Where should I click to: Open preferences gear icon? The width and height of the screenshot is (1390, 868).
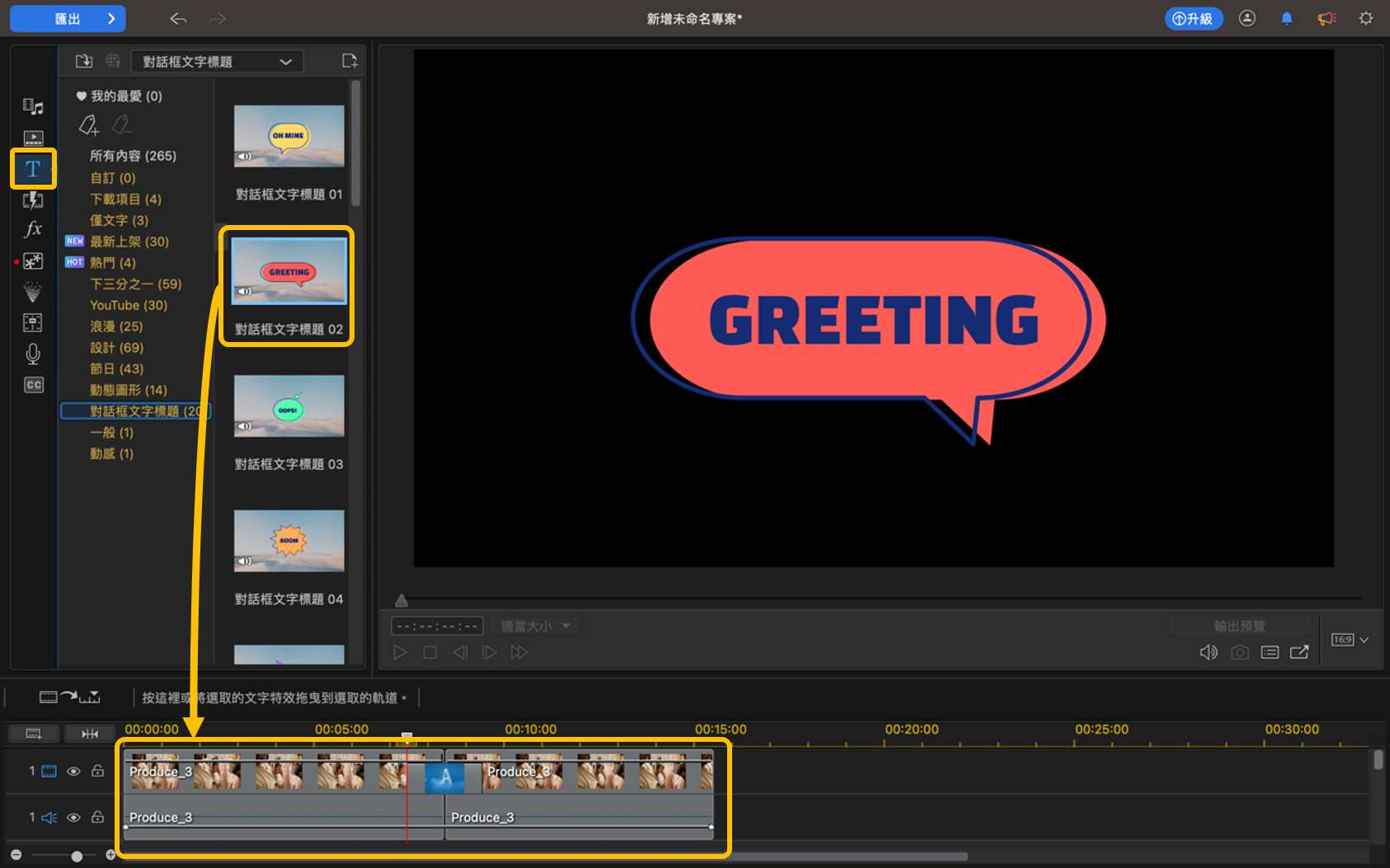coord(1366,18)
